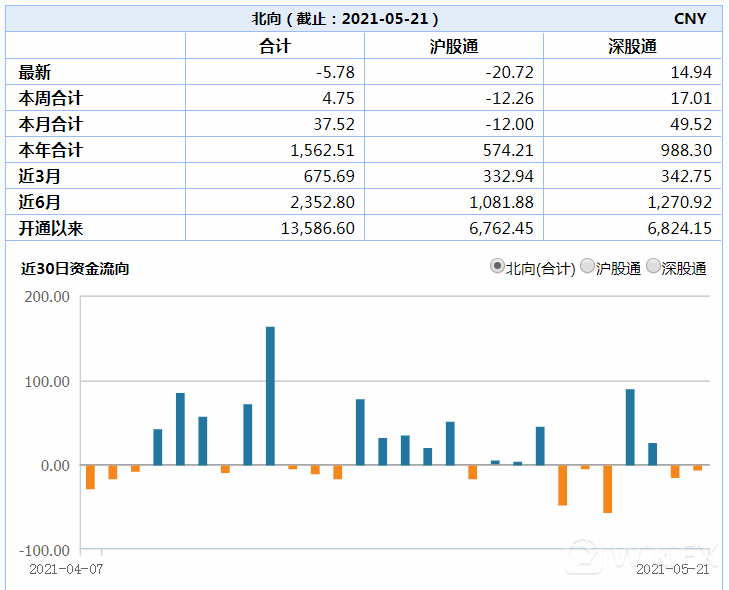Image resolution: width=729 pixels, height=590 pixels.
Task: Click the 近3月 row label
Action: pos(40,176)
